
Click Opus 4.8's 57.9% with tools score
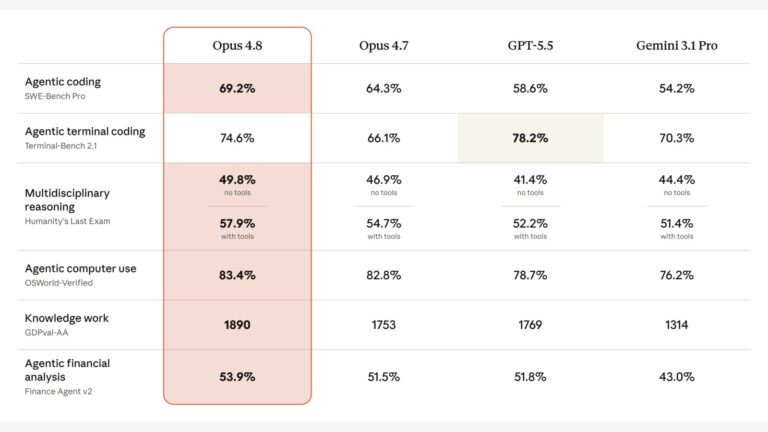[237, 223]
